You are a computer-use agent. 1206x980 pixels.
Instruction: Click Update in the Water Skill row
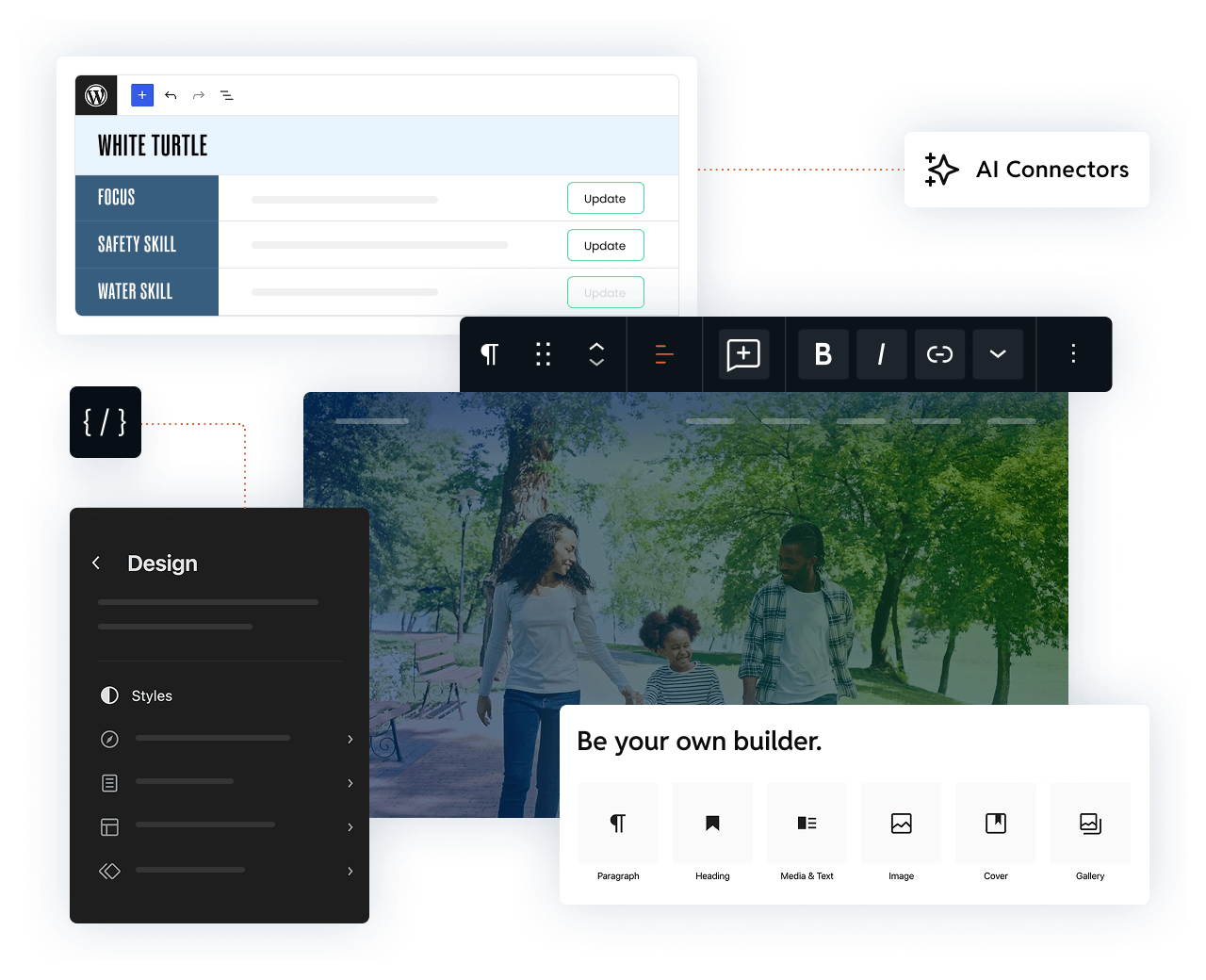(605, 292)
